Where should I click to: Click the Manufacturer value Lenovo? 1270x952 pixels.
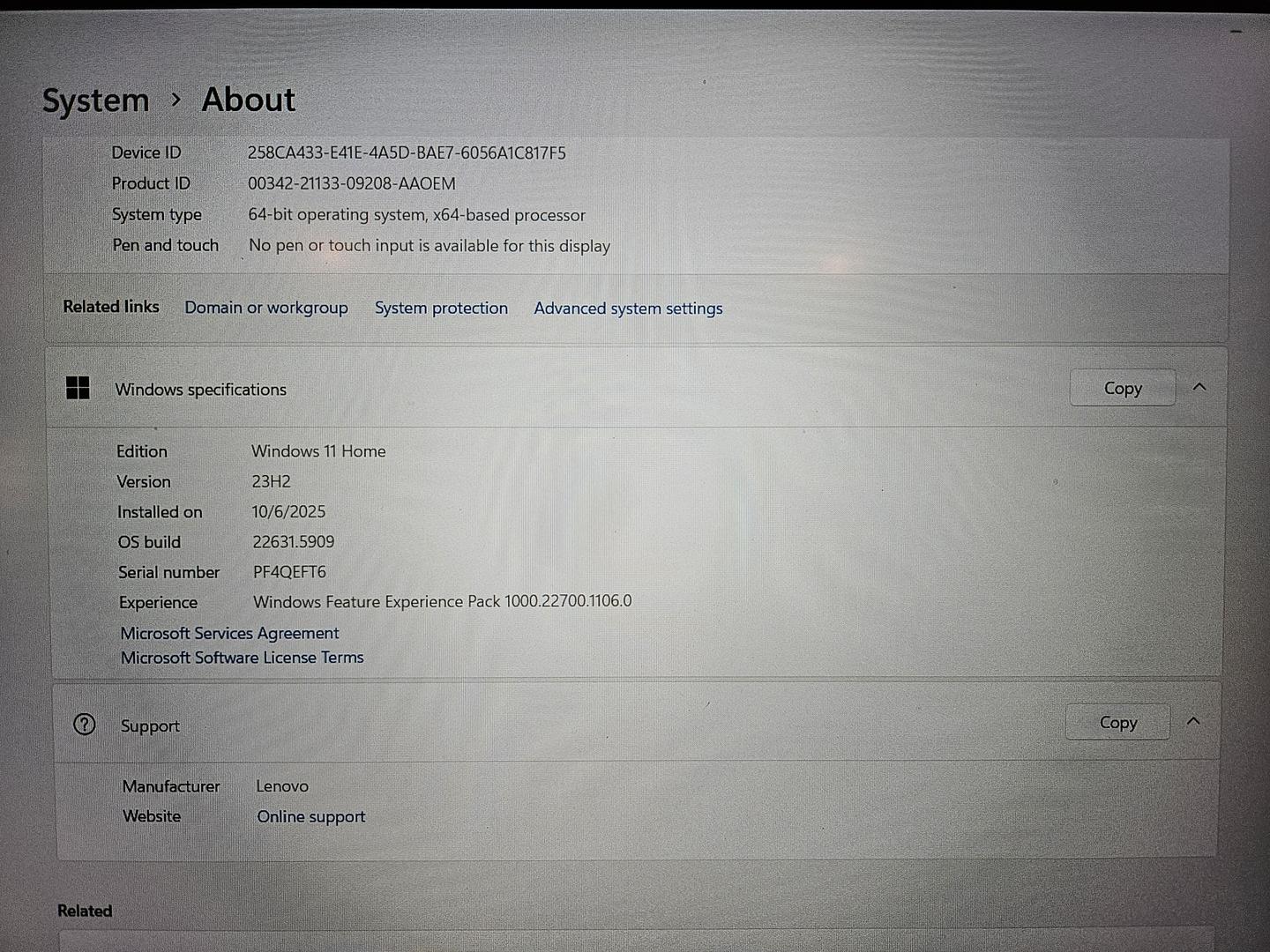(x=282, y=786)
